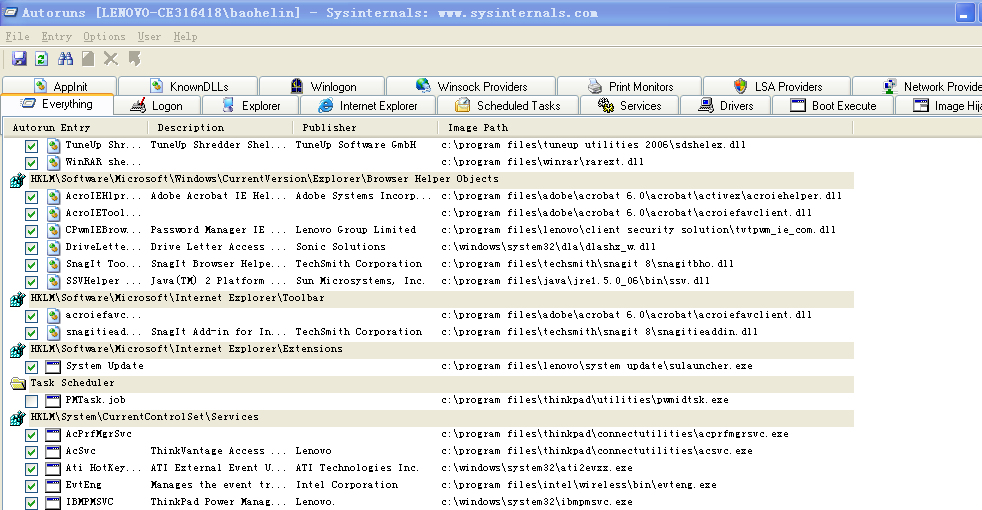Click the registry icon beside Browser Helper Objects
Image resolution: width=982 pixels, height=510 pixels.
click(x=17, y=180)
